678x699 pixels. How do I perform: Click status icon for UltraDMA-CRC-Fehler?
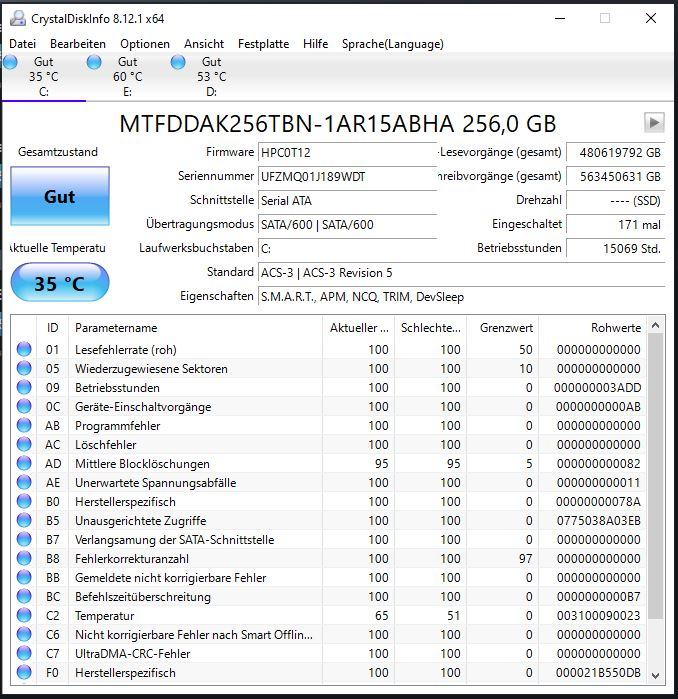click(24, 653)
